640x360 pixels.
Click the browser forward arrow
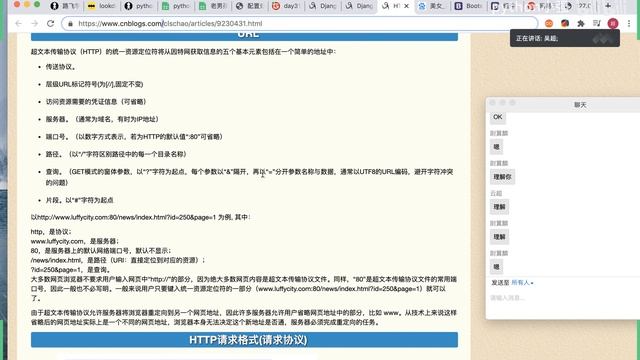click(34, 24)
